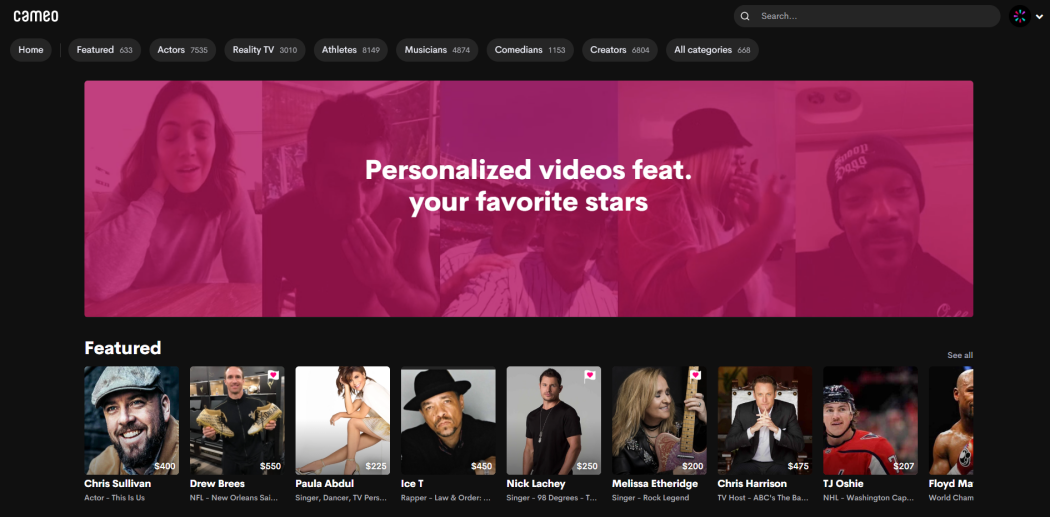Image resolution: width=1050 pixels, height=517 pixels.
Task: Click 'NHL - Washington Cap...' description
Action: 869,498
